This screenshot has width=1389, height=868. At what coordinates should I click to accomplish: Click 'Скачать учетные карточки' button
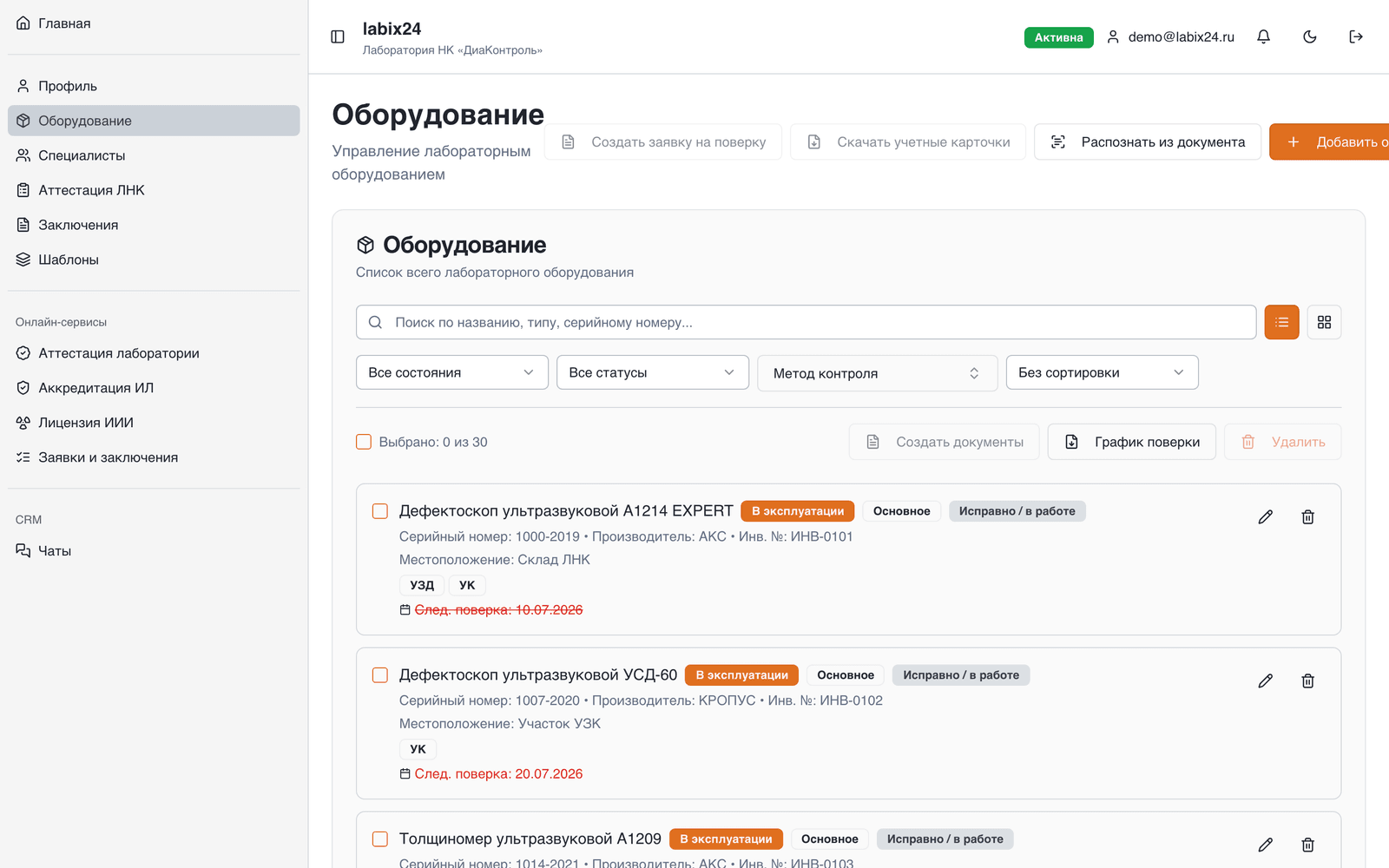pyautogui.click(x=908, y=141)
